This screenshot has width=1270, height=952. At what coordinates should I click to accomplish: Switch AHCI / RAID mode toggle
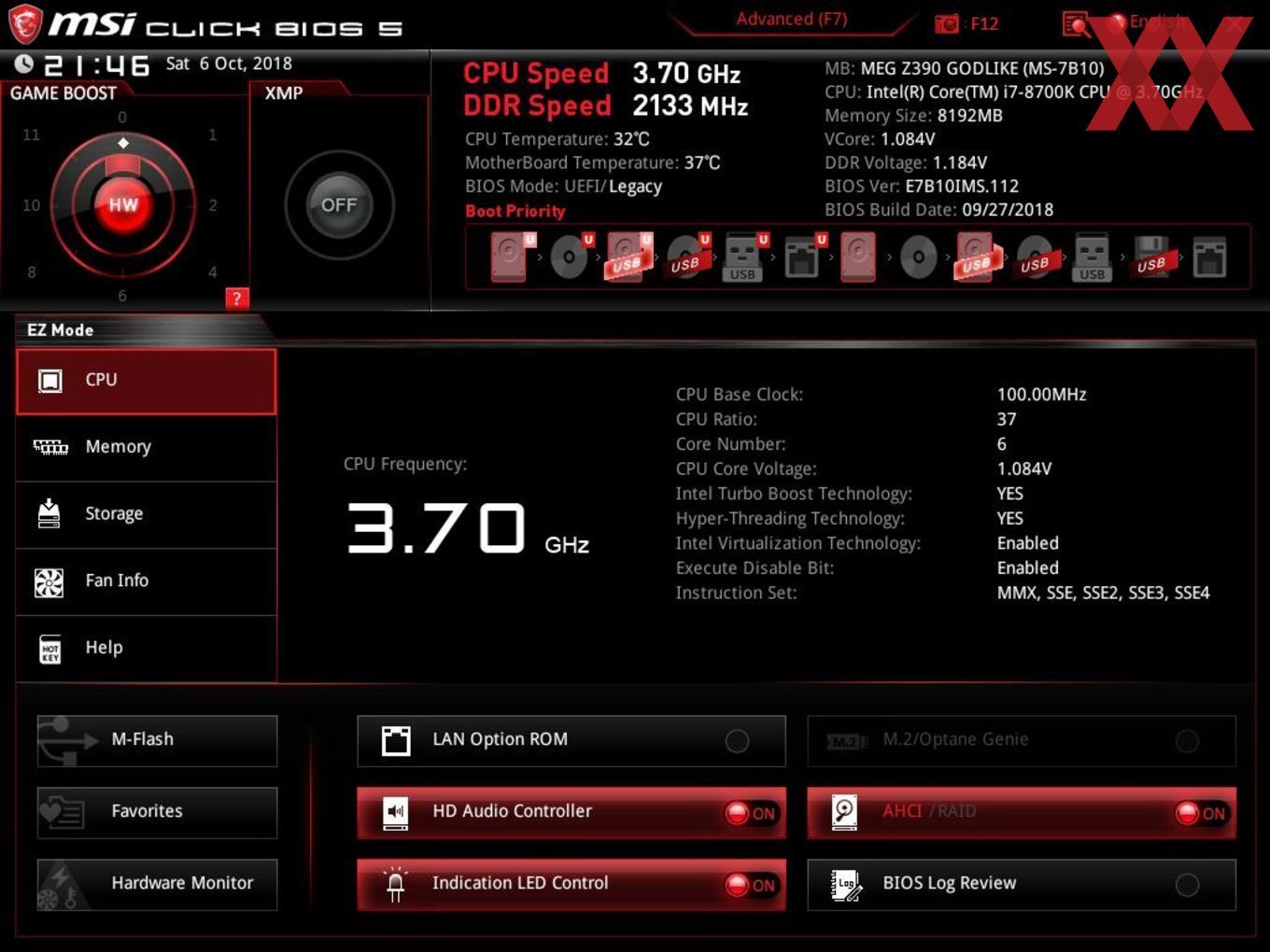1022,812
